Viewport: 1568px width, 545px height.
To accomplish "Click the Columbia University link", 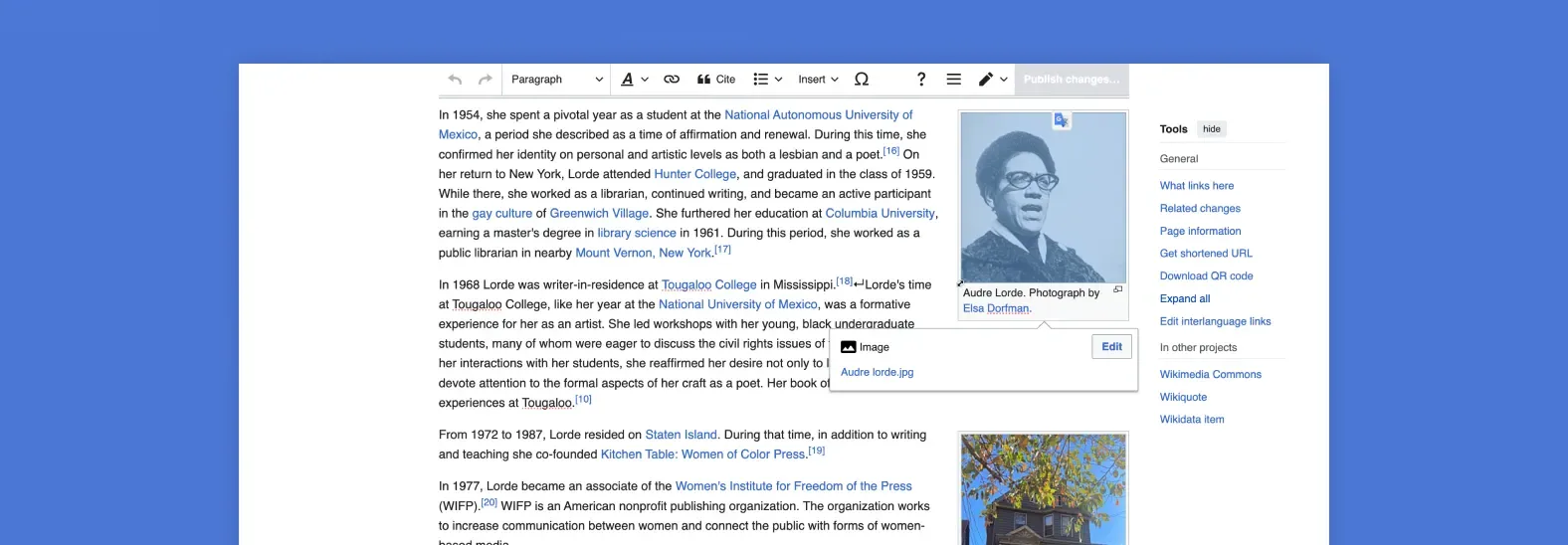I will 881,214.
